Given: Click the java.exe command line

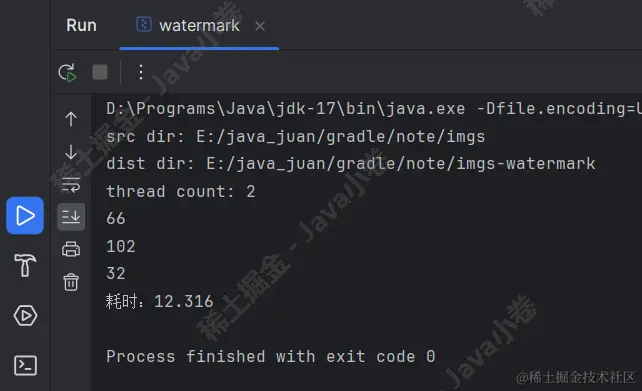Looking at the screenshot, I should 374,109.
